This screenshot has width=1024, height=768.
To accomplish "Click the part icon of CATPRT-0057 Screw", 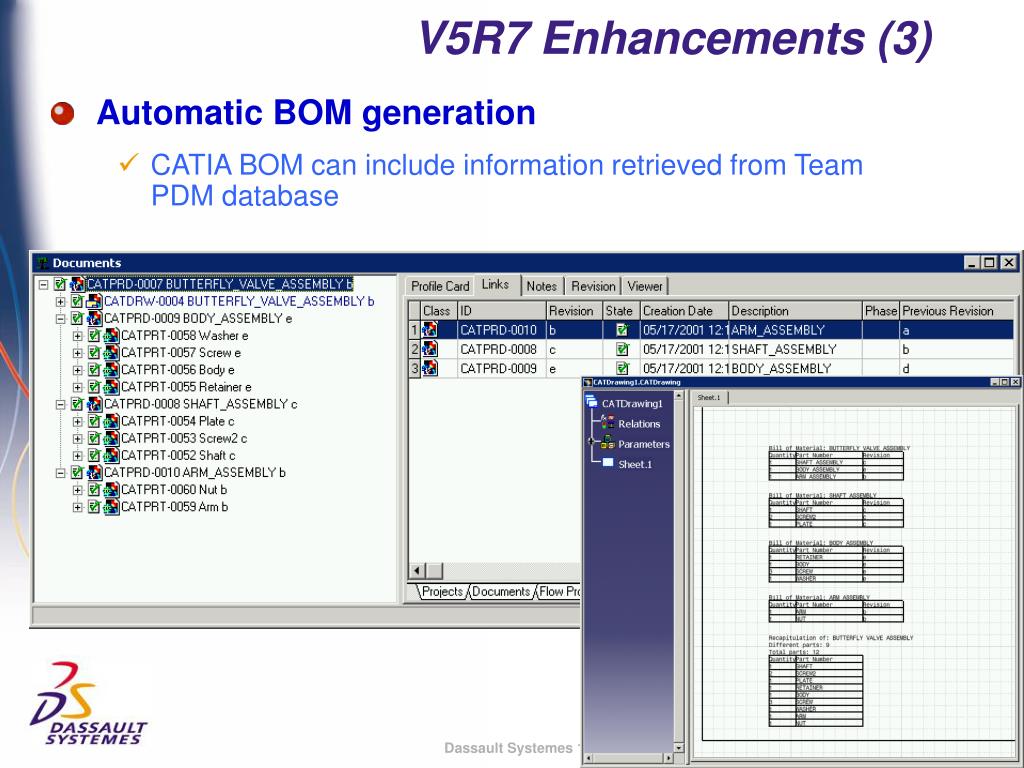I will (112, 353).
